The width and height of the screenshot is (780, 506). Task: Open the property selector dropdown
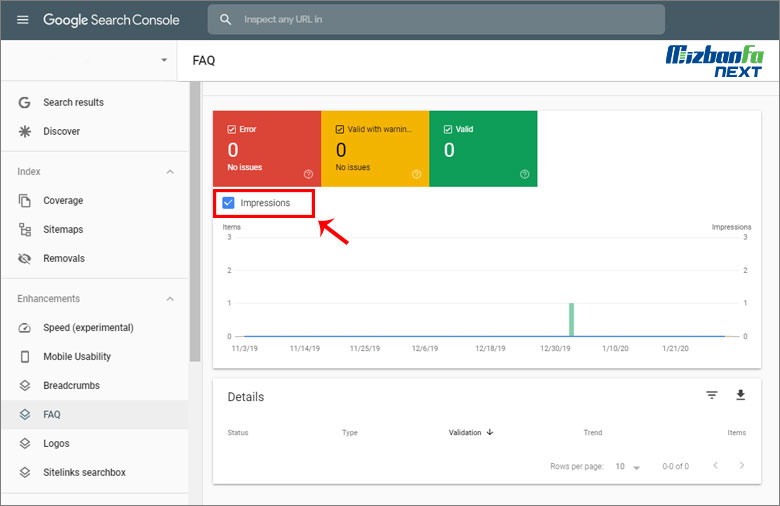coord(164,60)
